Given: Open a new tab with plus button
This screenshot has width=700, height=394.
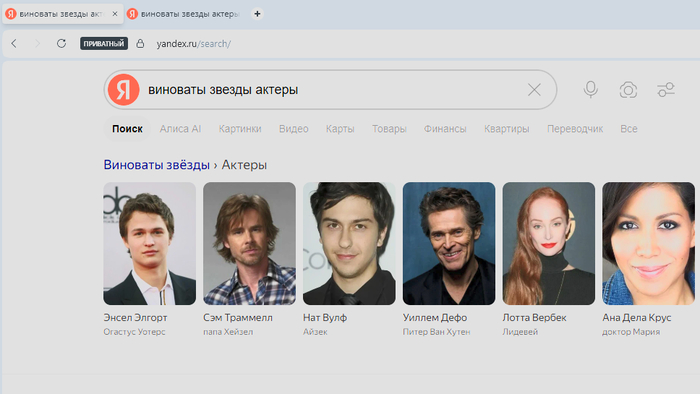Looking at the screenshot, I should pos(257,14).
